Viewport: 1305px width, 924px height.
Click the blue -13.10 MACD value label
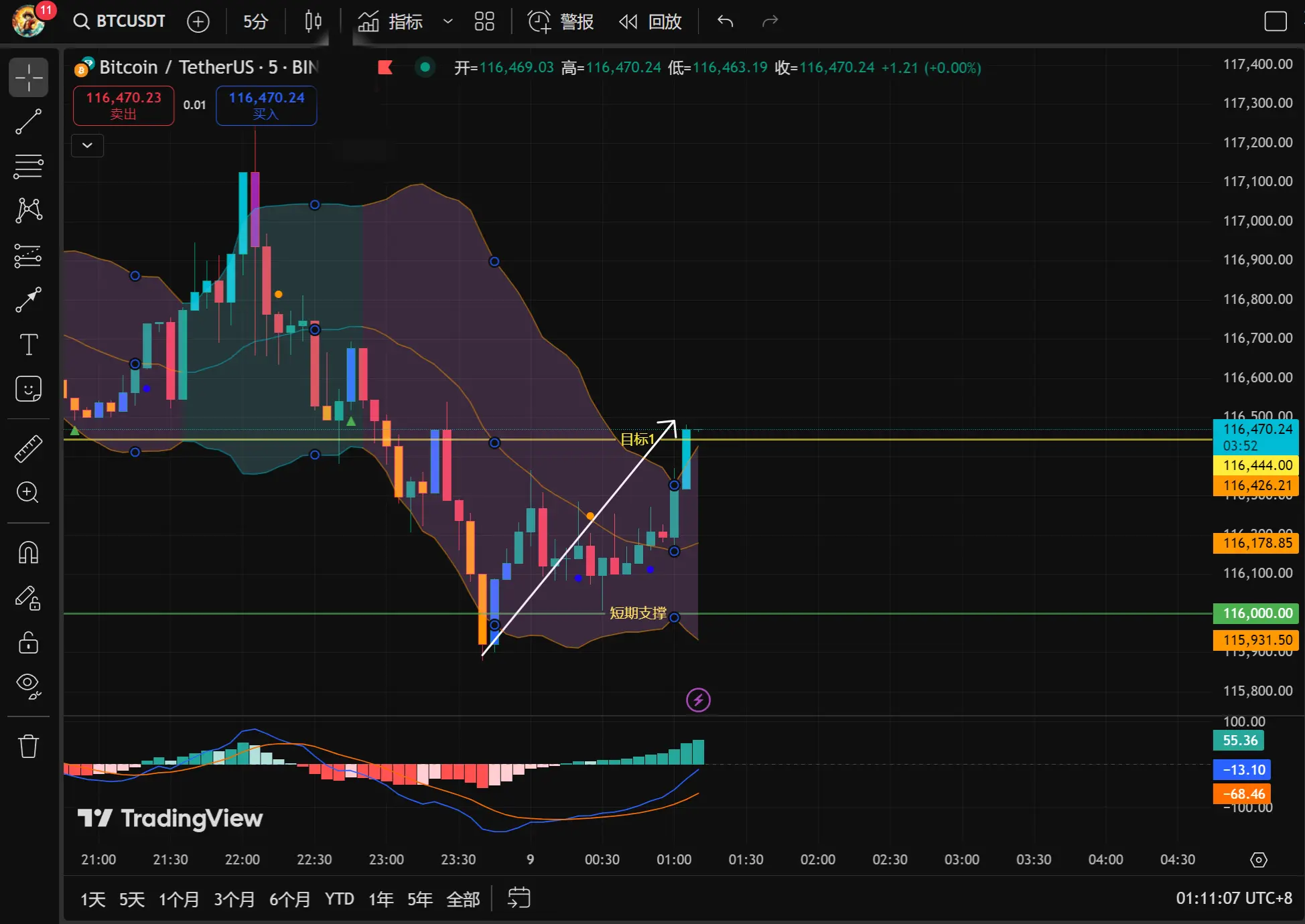pyautogui.click(x=1243, y=770)
